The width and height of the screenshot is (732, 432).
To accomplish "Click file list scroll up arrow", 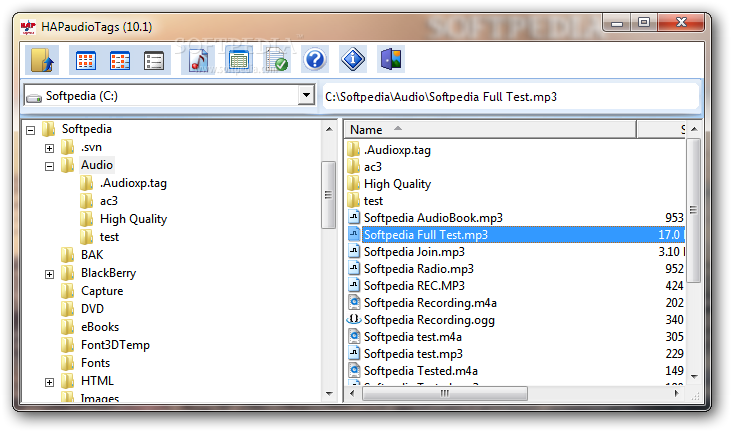I will (x=694, y=129).
